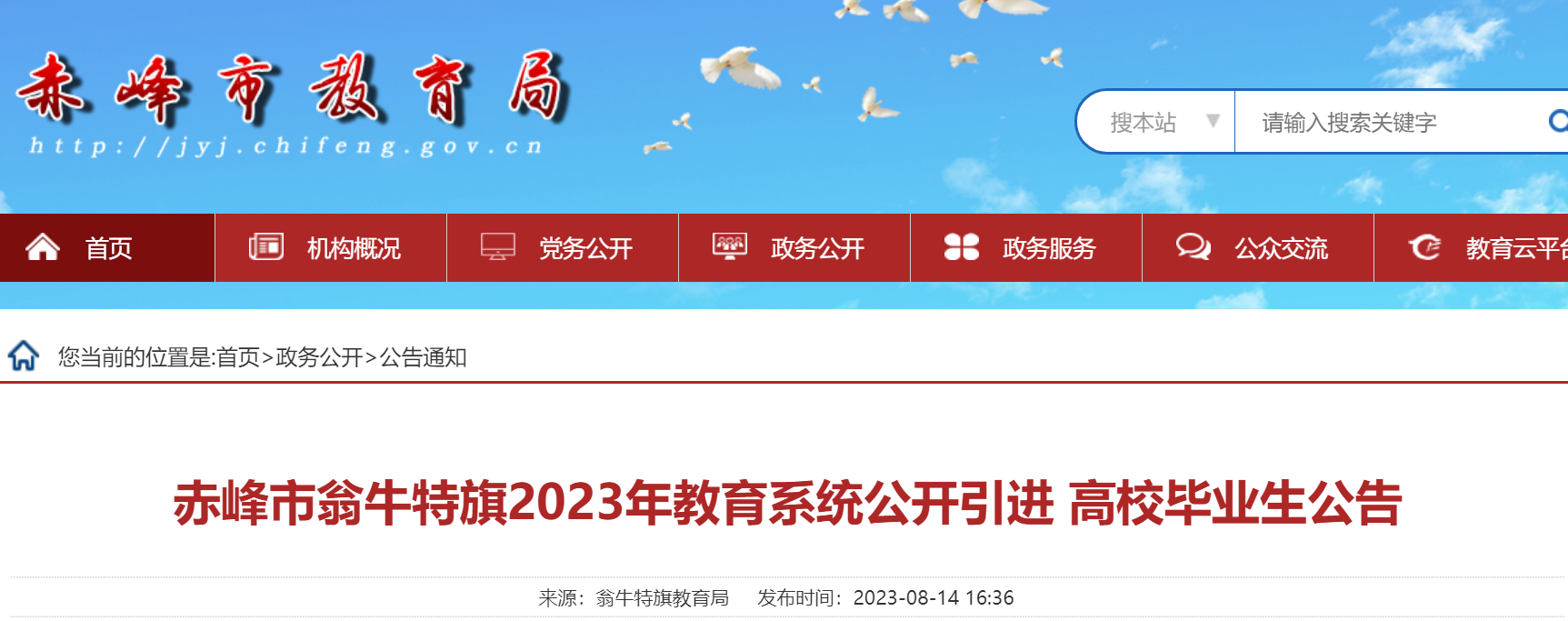
Task: Open the 公众交流 menu item
Action: 1258,247
